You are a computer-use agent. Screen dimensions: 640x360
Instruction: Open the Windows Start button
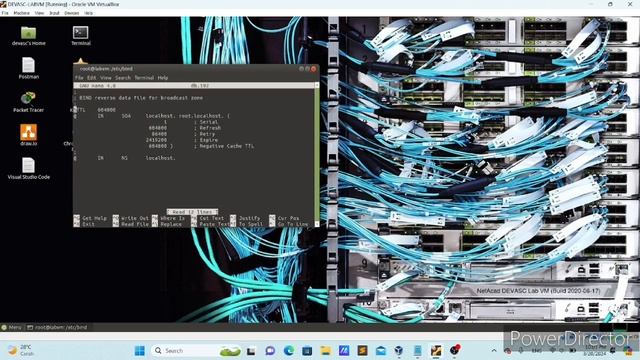tap(140, 351)
